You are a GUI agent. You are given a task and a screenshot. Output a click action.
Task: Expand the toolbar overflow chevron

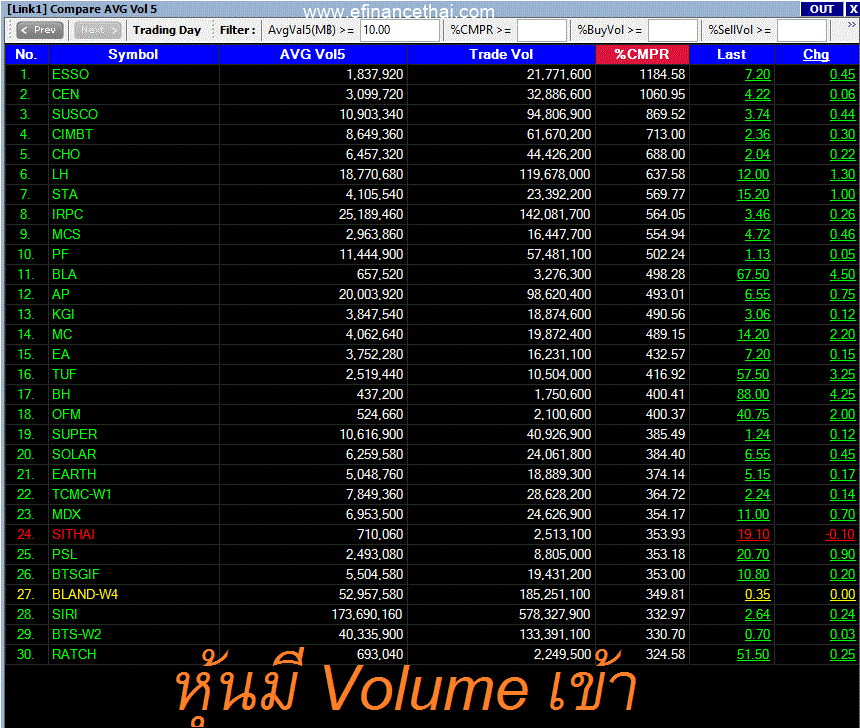[x=852, y=25]
